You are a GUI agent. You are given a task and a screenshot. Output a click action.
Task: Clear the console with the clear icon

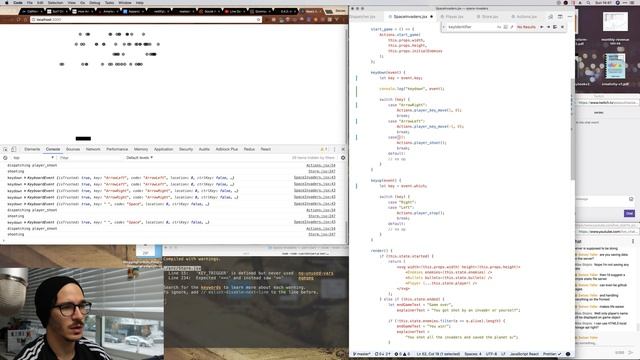[5, 158]
